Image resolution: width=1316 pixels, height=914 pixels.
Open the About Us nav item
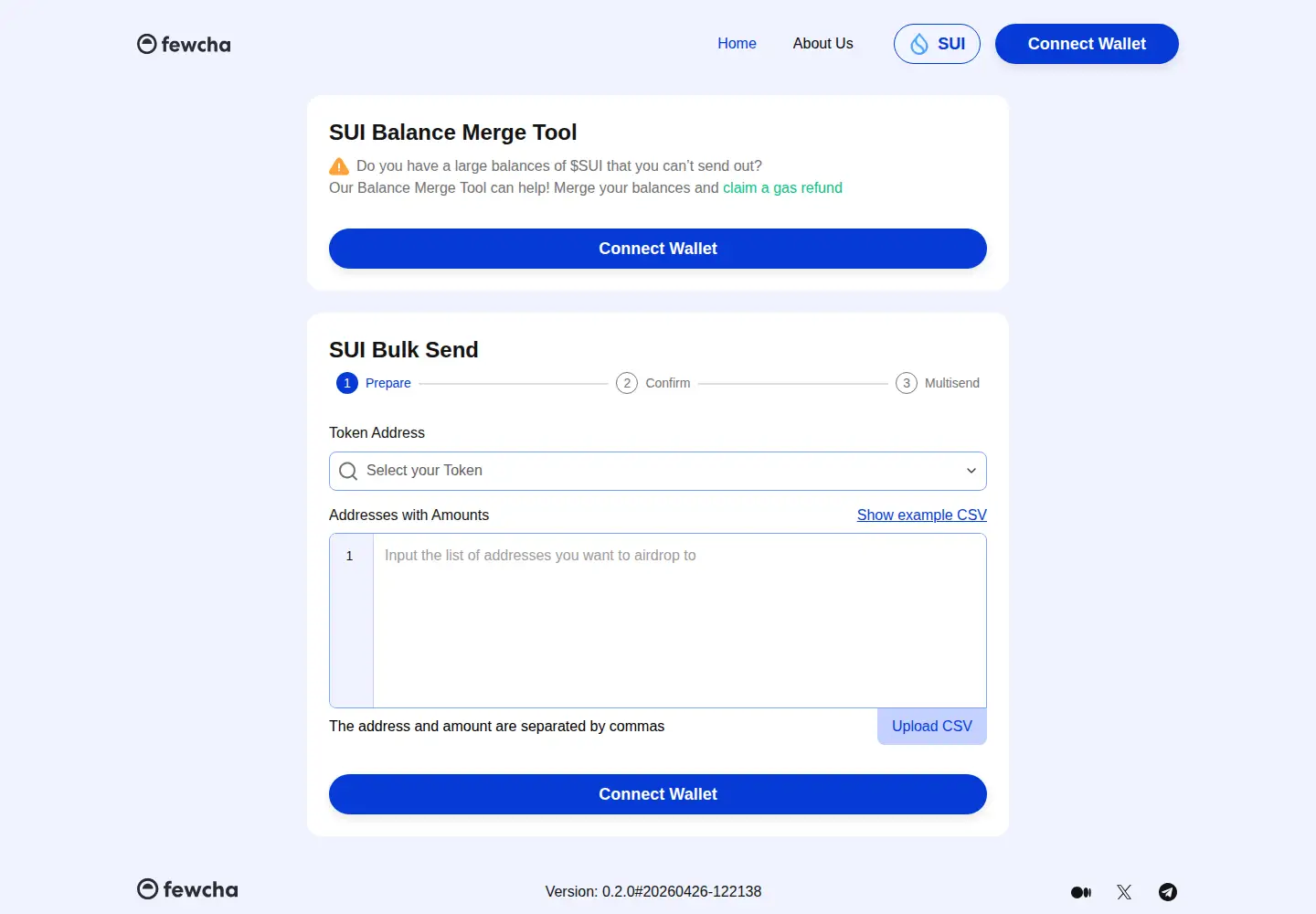[x=822, y=44]
